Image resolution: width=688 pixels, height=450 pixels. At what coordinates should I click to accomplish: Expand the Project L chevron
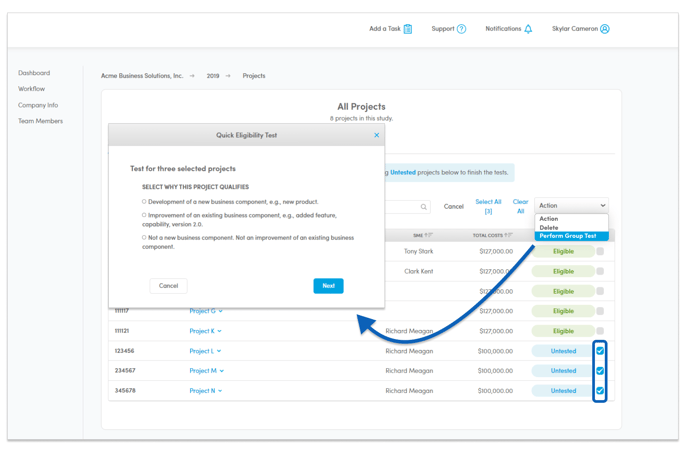pyautogui.click(x=219, y=351)
